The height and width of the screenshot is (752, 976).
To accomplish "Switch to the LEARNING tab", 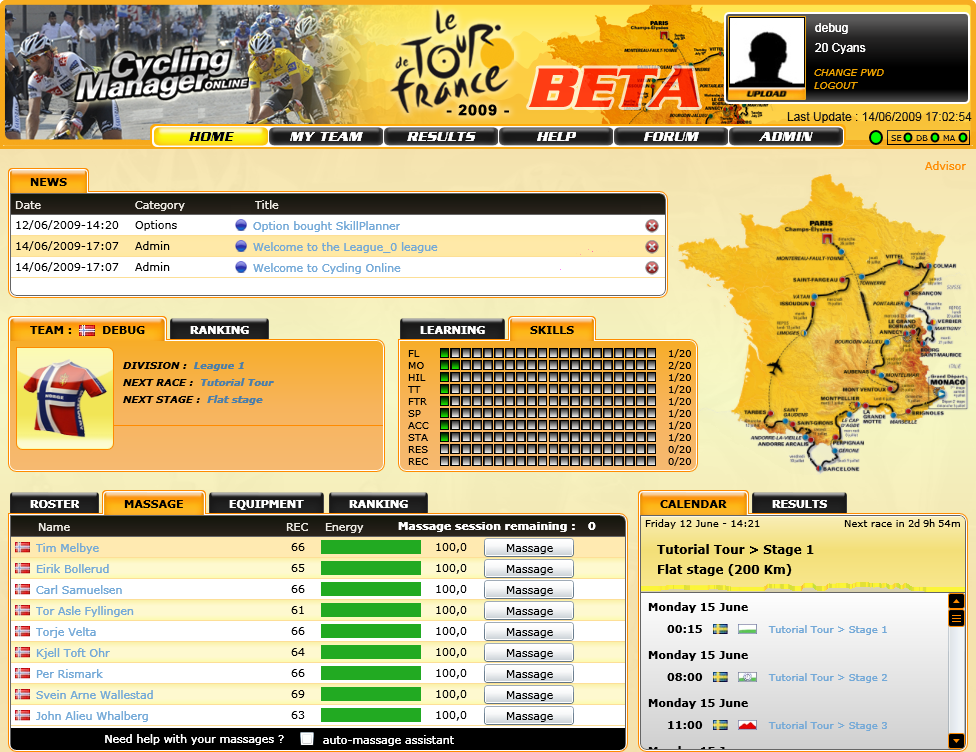I will 452,330.
